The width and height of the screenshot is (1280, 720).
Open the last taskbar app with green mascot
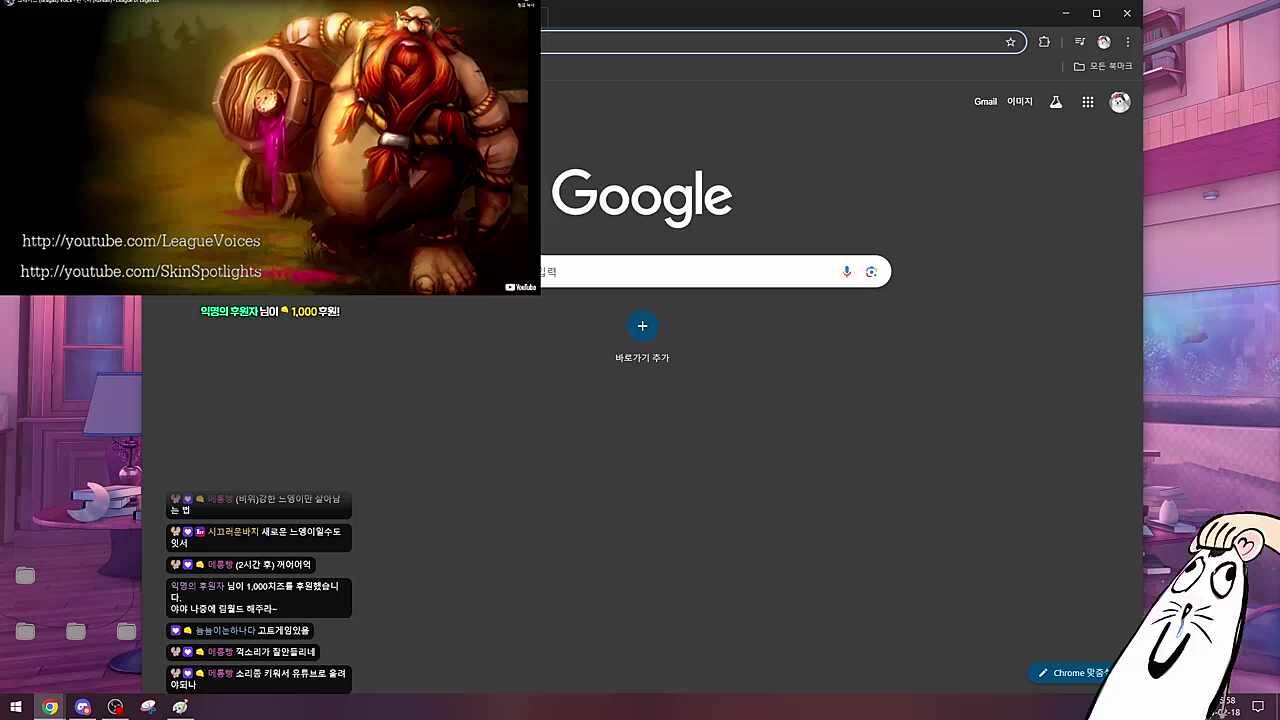(x=180, y=707)
